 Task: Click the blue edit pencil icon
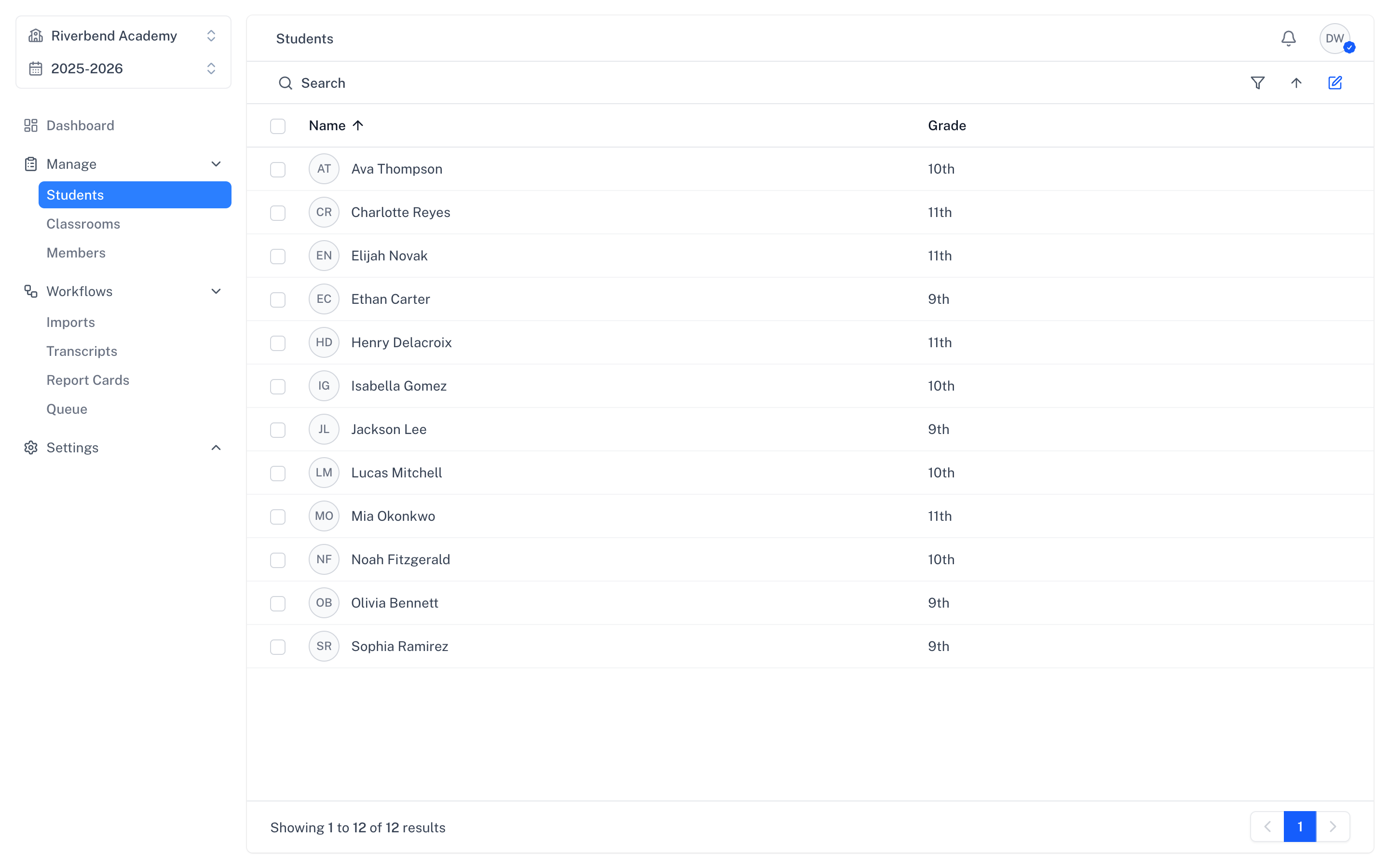pos(1335,82)
